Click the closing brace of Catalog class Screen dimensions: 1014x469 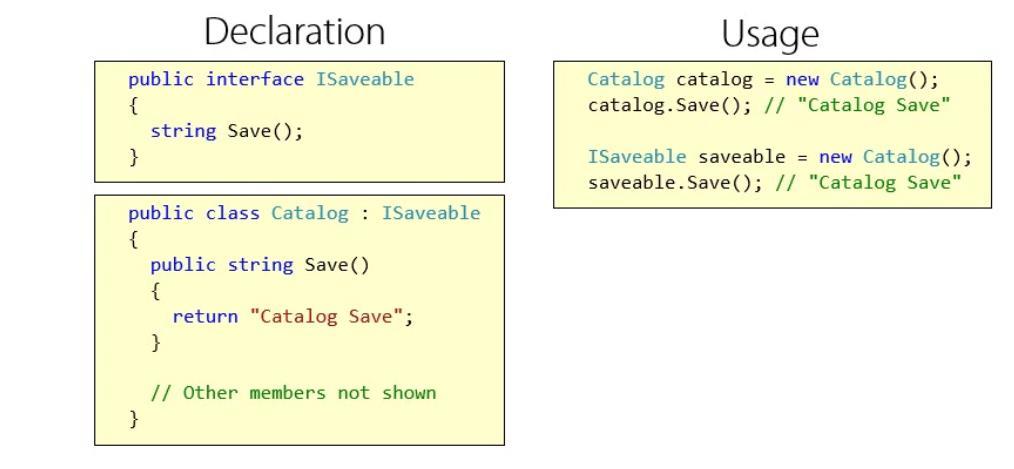pos(134,419)
